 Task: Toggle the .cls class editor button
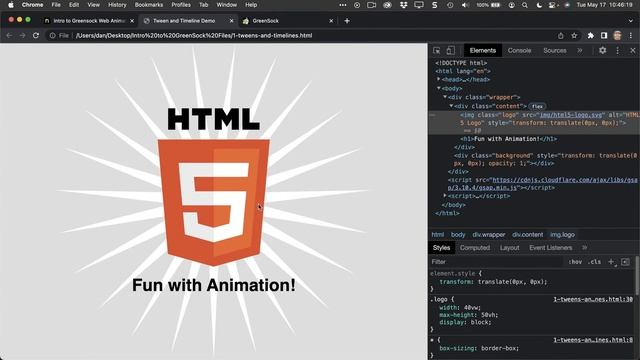[594, 262]
